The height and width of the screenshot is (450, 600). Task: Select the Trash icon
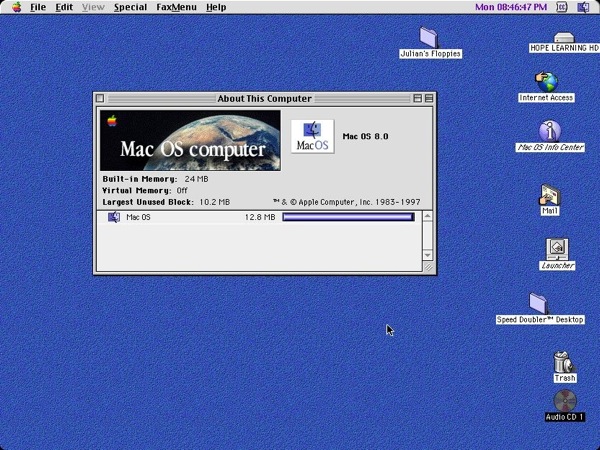pyautogui.click(x=564, y=362)
